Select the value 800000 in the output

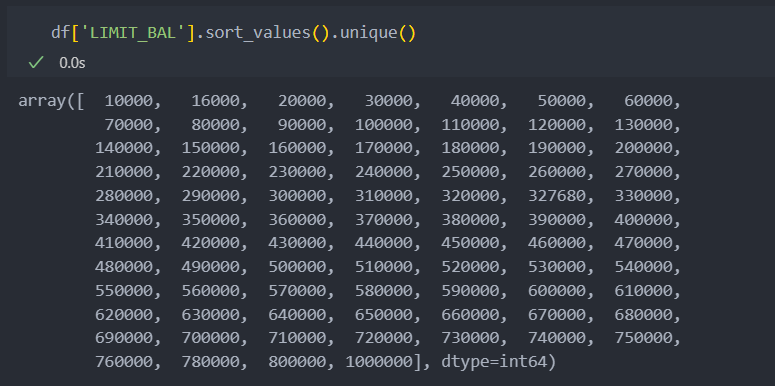pos(298,362)
